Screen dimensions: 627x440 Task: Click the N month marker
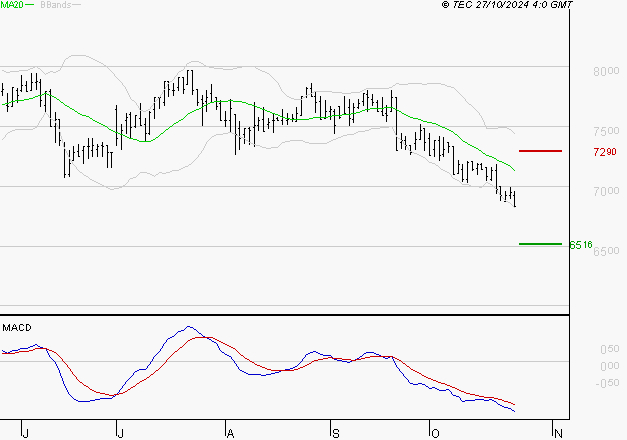coord(558,433)
